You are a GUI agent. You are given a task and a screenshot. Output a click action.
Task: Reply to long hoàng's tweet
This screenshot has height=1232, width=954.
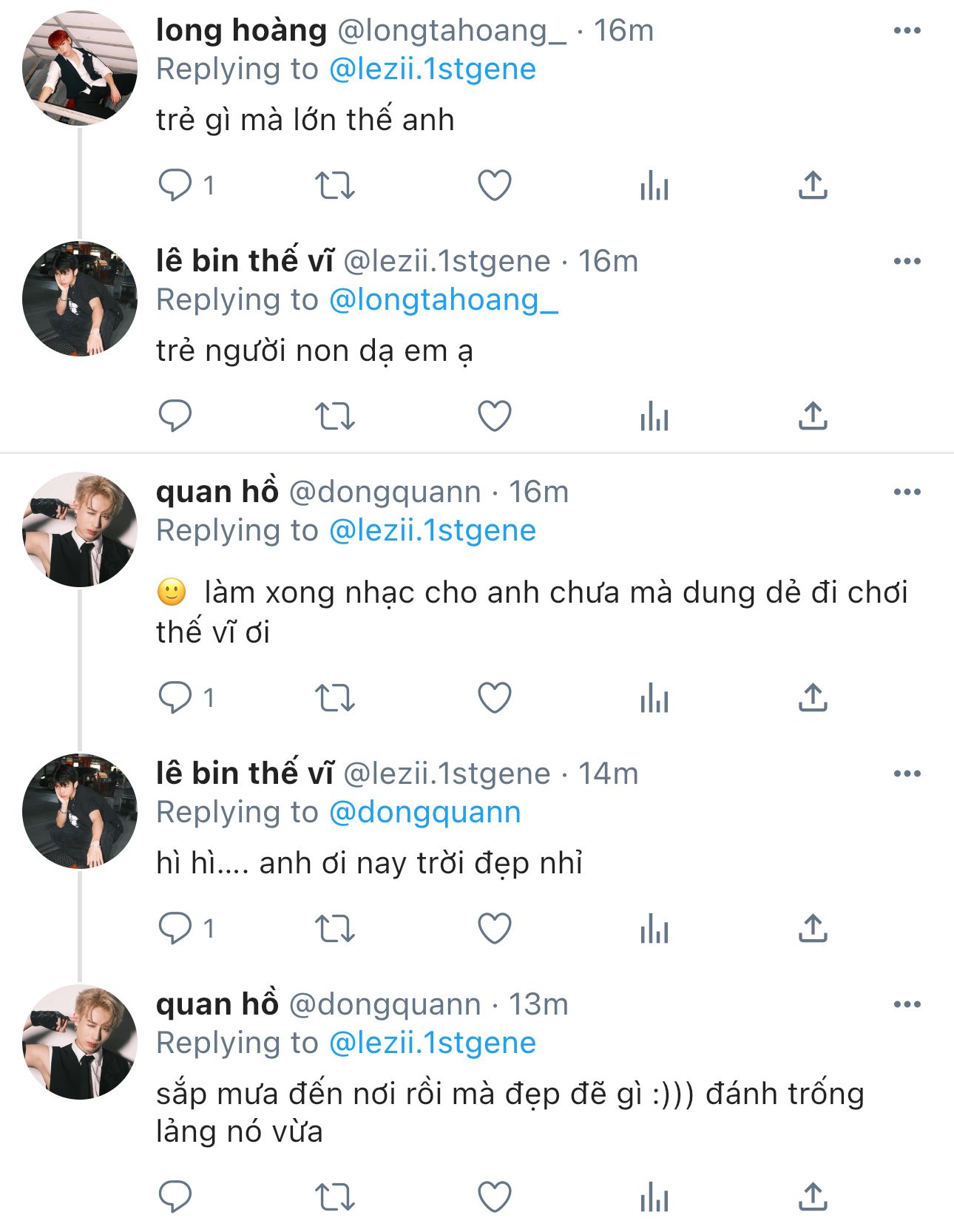175,185
